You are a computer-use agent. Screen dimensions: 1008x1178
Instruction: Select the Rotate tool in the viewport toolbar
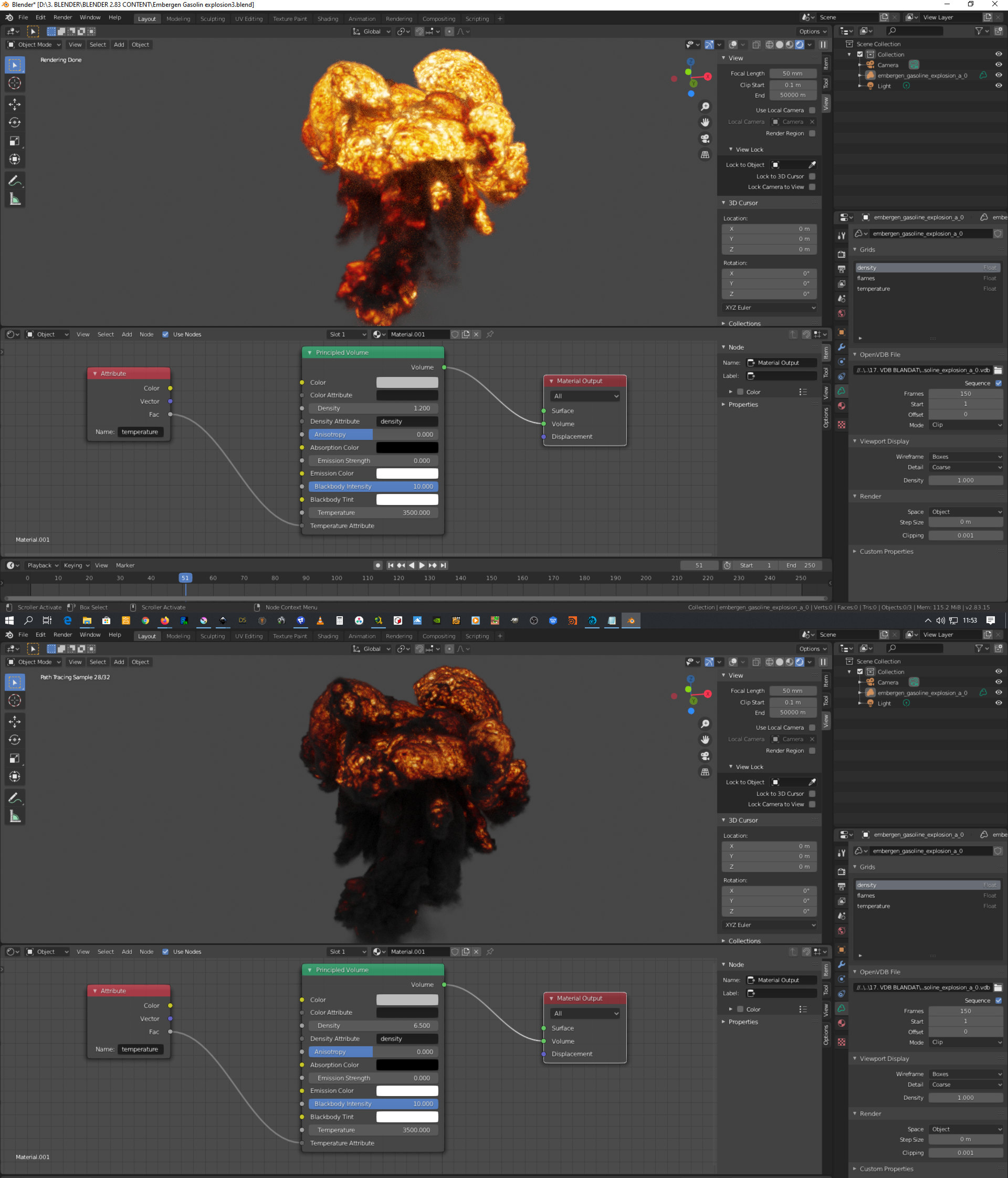[x=15, y=122]
